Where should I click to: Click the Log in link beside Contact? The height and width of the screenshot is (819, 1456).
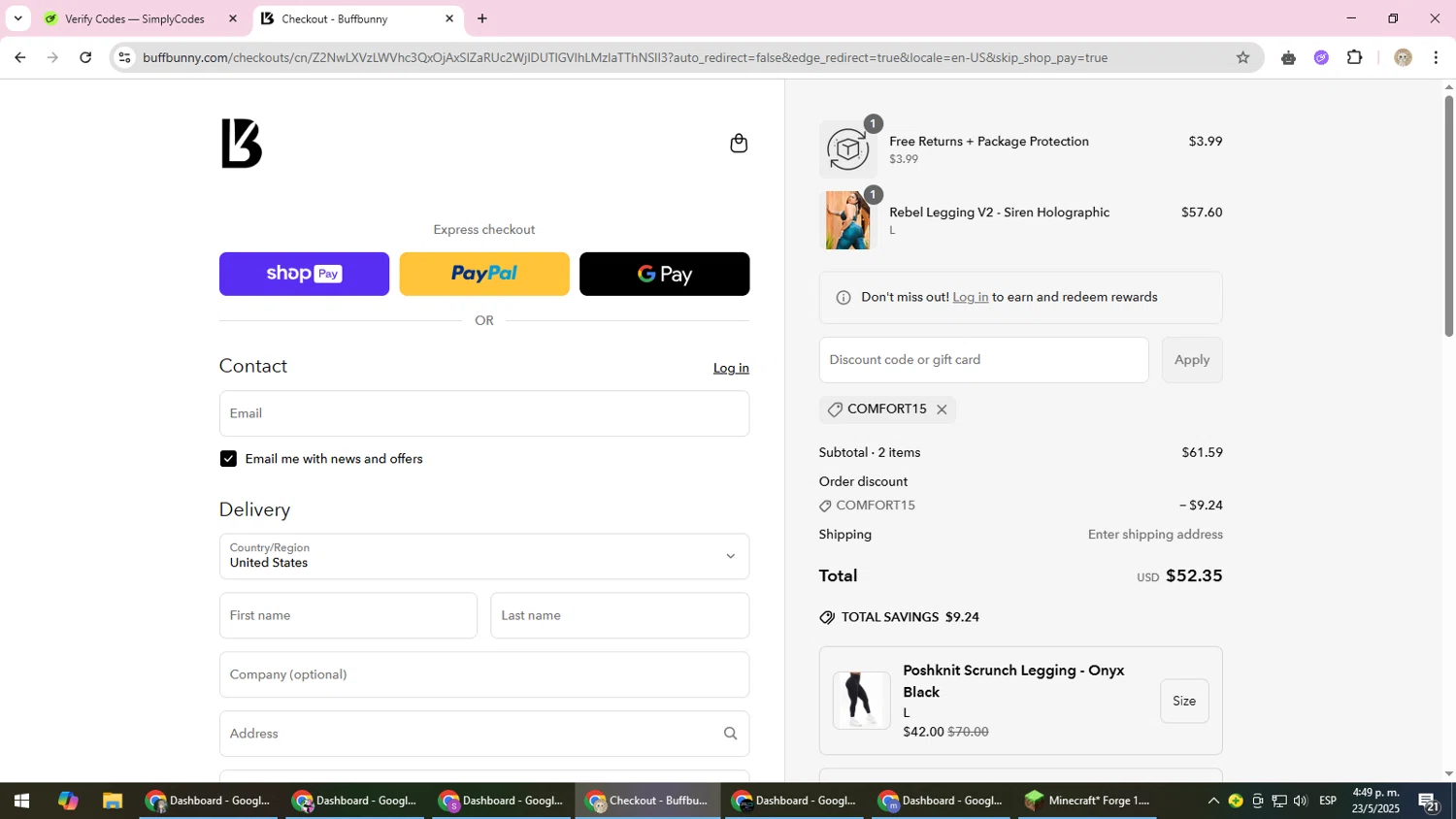731,368
